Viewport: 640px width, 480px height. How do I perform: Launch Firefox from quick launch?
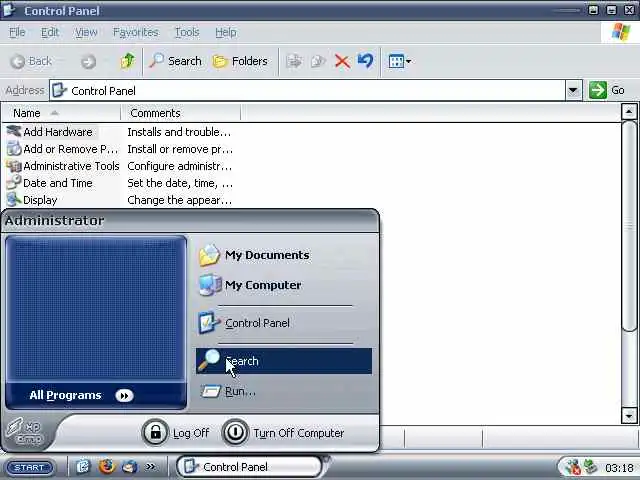[x=107, y=466]
